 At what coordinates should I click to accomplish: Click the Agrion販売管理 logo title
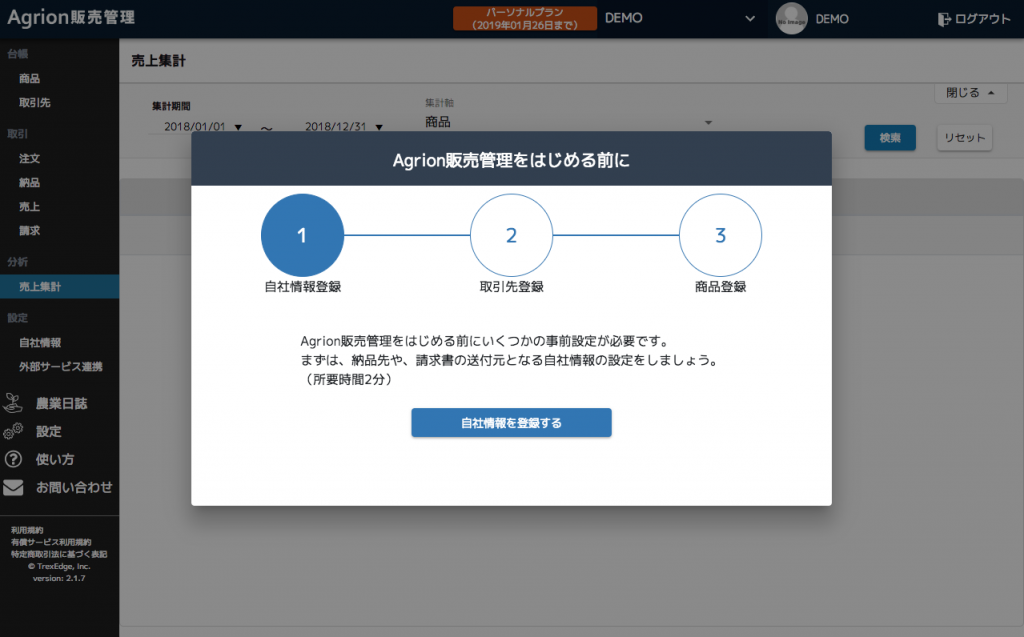71,18
